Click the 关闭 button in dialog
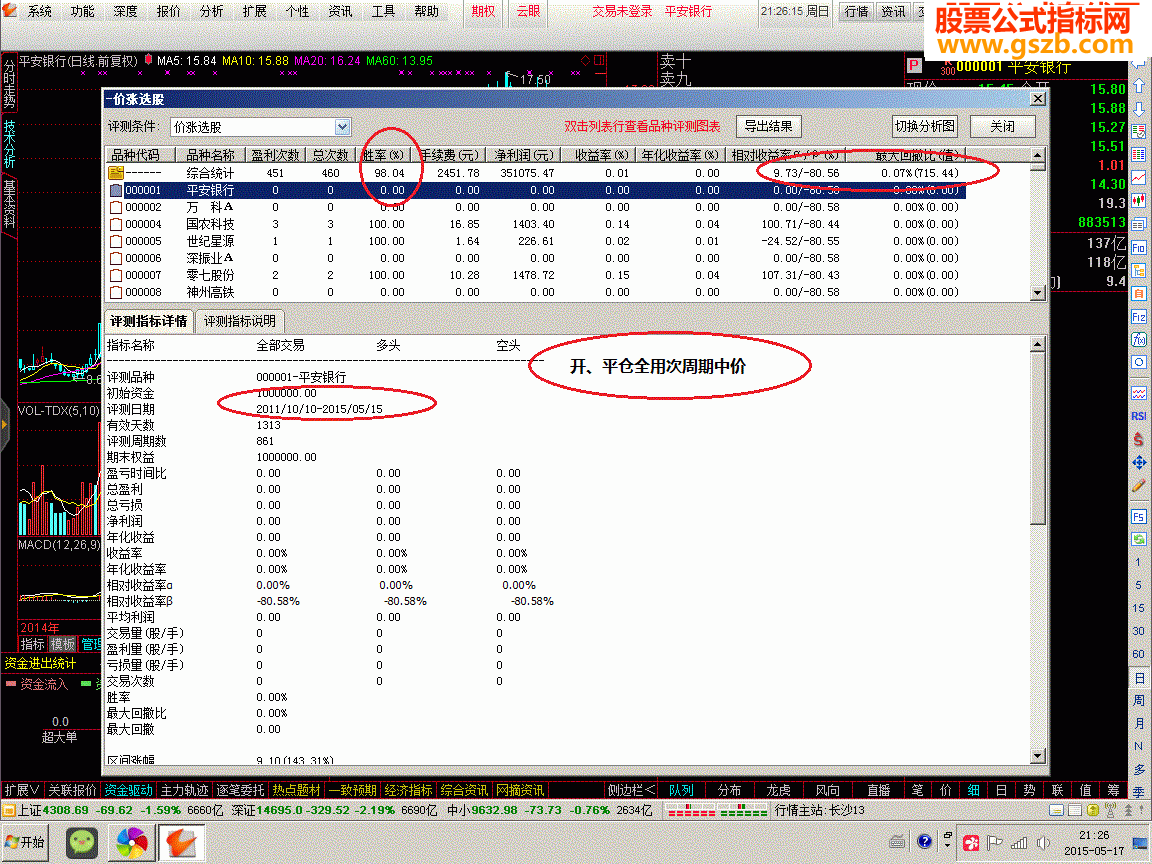 [1002, 126]
